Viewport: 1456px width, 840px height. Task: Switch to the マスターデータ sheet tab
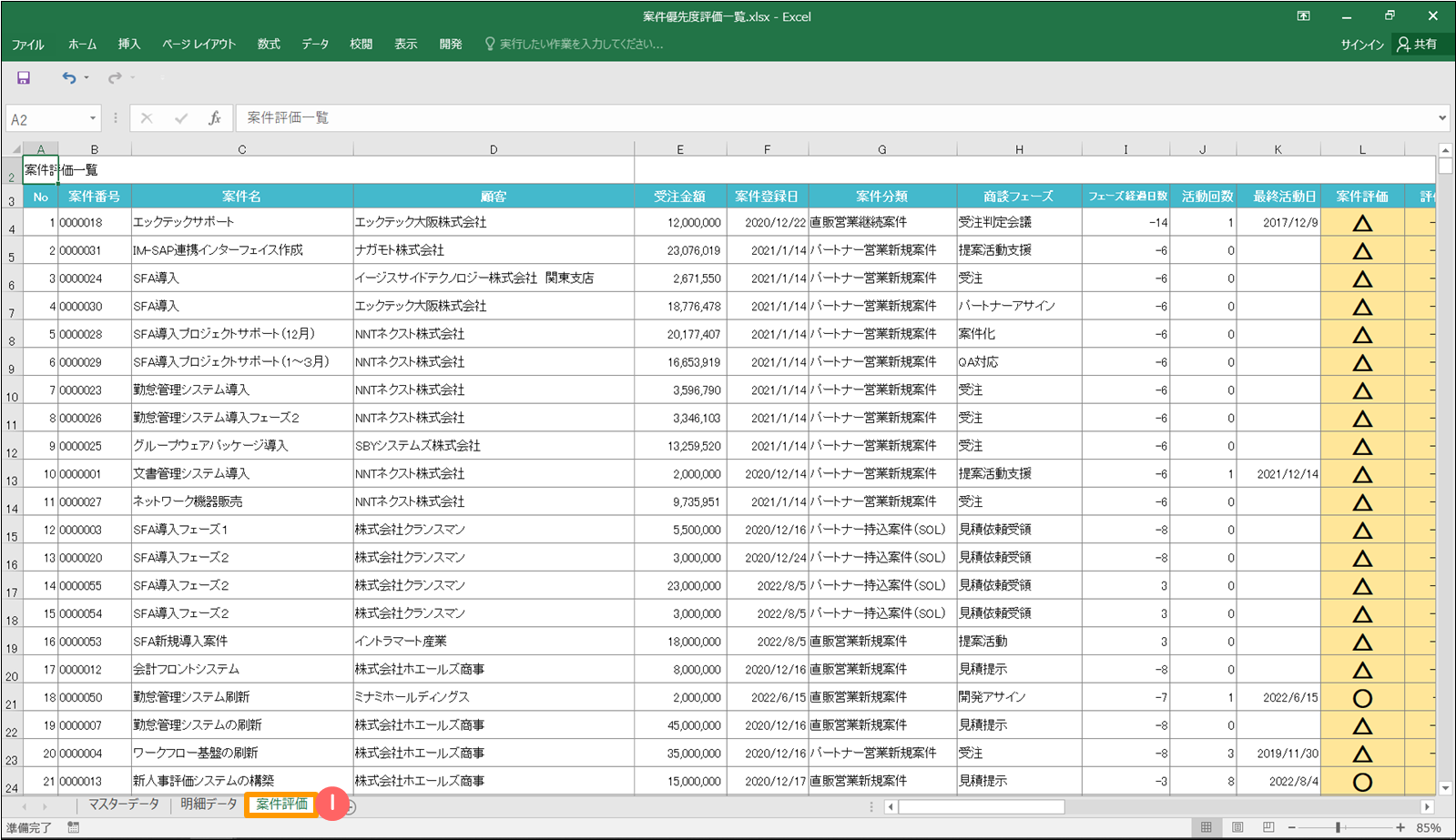(x=124, y=805)
